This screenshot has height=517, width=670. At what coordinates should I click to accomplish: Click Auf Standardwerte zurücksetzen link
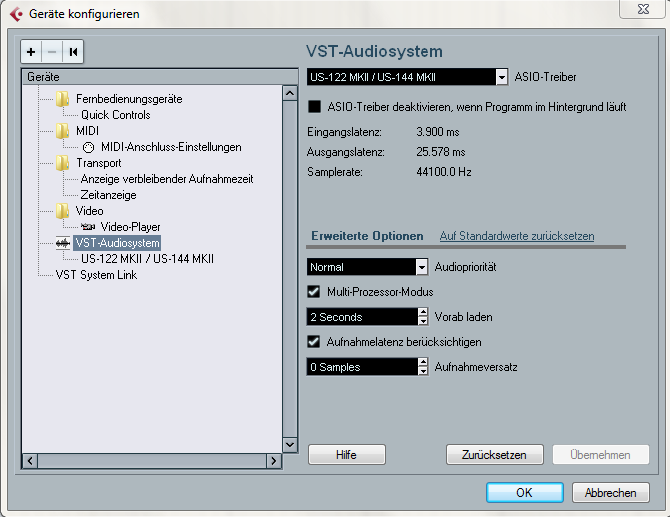517,236
